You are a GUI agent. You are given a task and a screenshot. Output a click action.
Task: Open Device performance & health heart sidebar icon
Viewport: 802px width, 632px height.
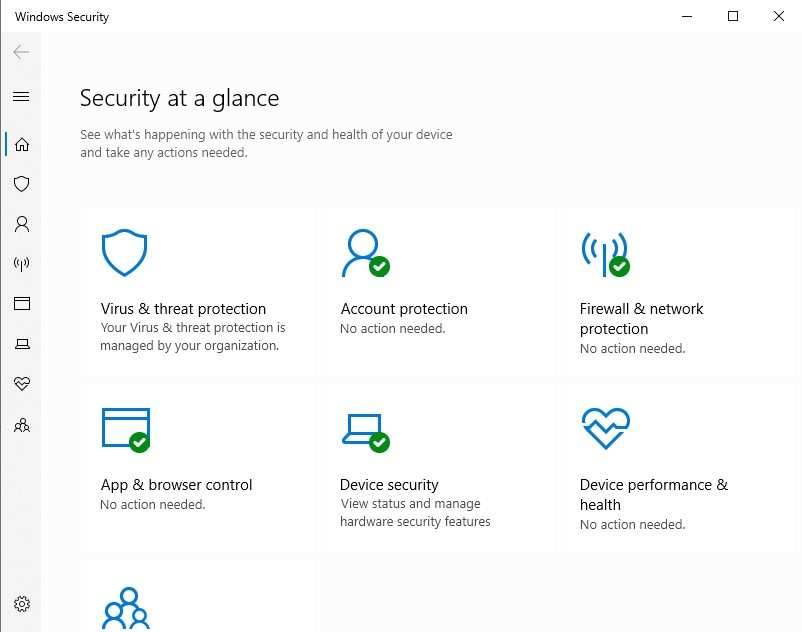21,383
